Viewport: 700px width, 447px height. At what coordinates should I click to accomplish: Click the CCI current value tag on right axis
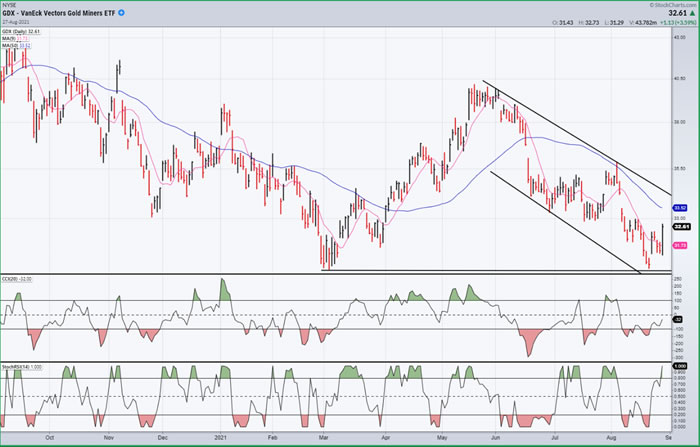678,318
